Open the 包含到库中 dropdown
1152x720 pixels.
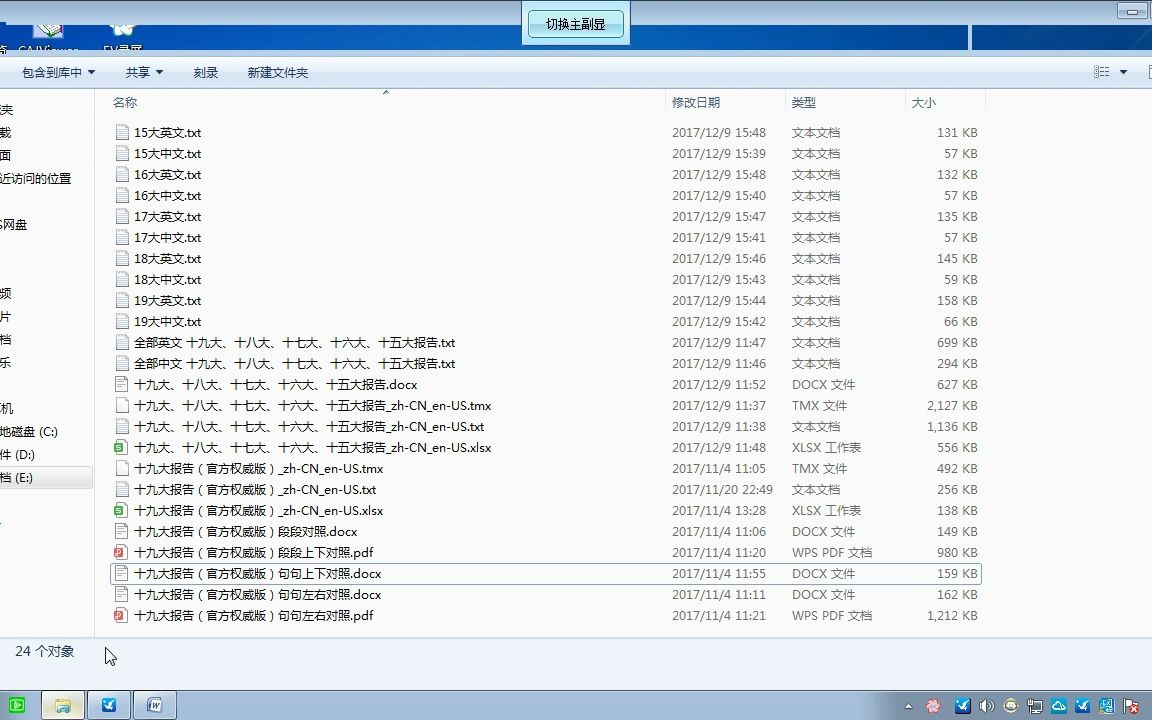tap(55, 72)
